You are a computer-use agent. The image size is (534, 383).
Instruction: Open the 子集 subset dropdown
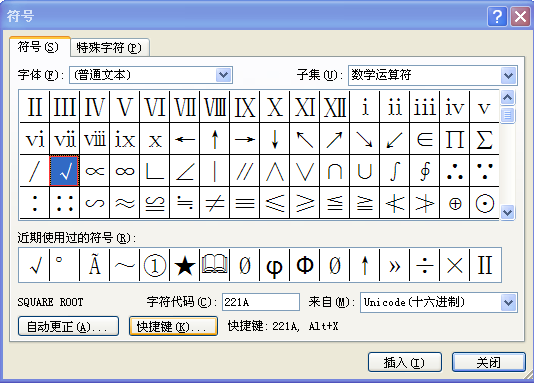(x=508, y=75)
